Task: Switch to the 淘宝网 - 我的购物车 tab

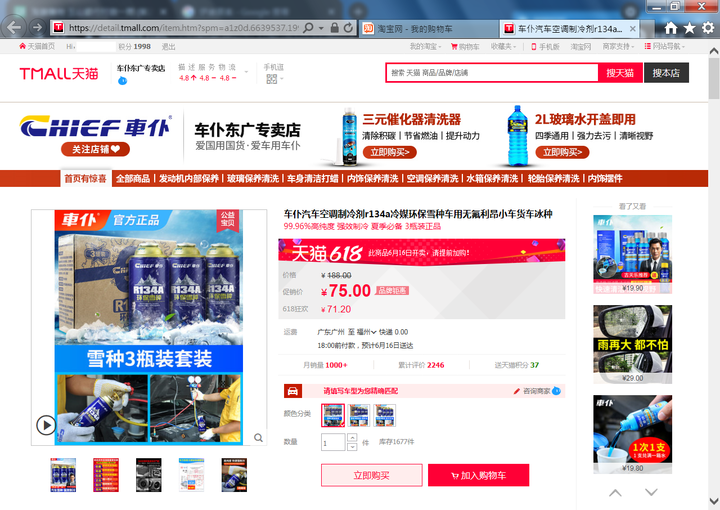Action: [430, 29]
